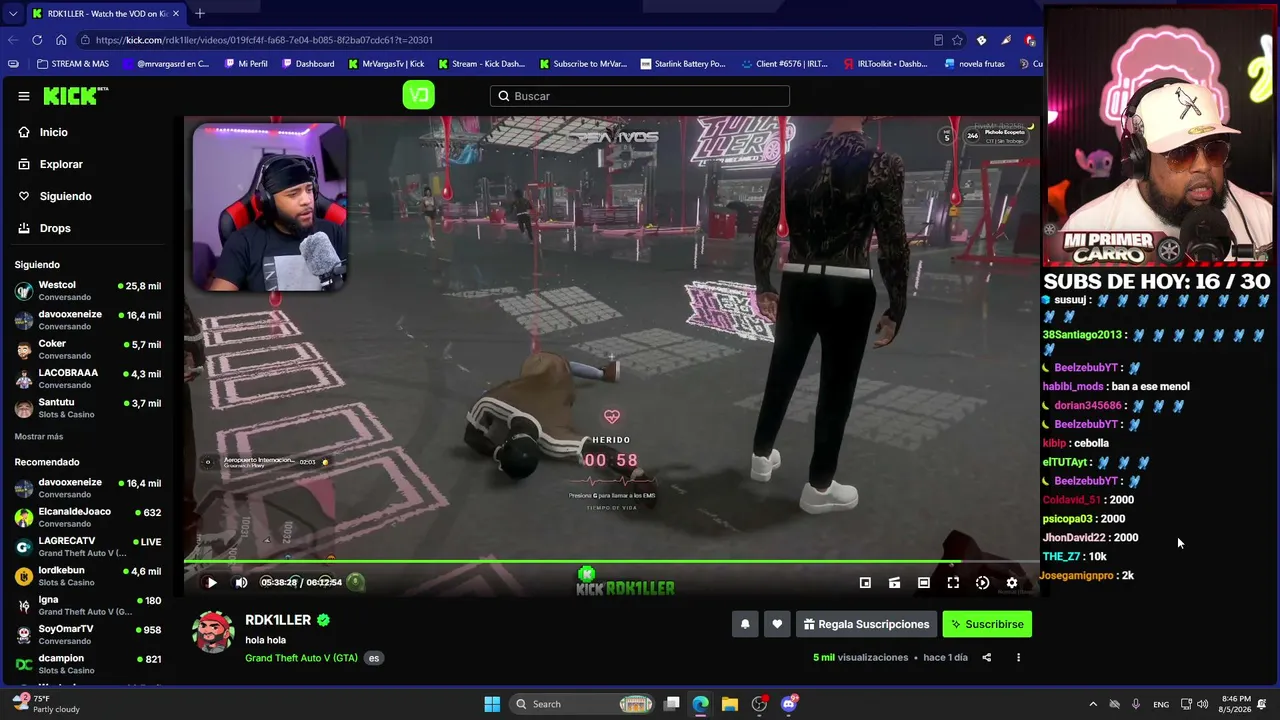Open dcampion recommended channel
This screenshot has width=1280, height=720.
coord(88,664)
